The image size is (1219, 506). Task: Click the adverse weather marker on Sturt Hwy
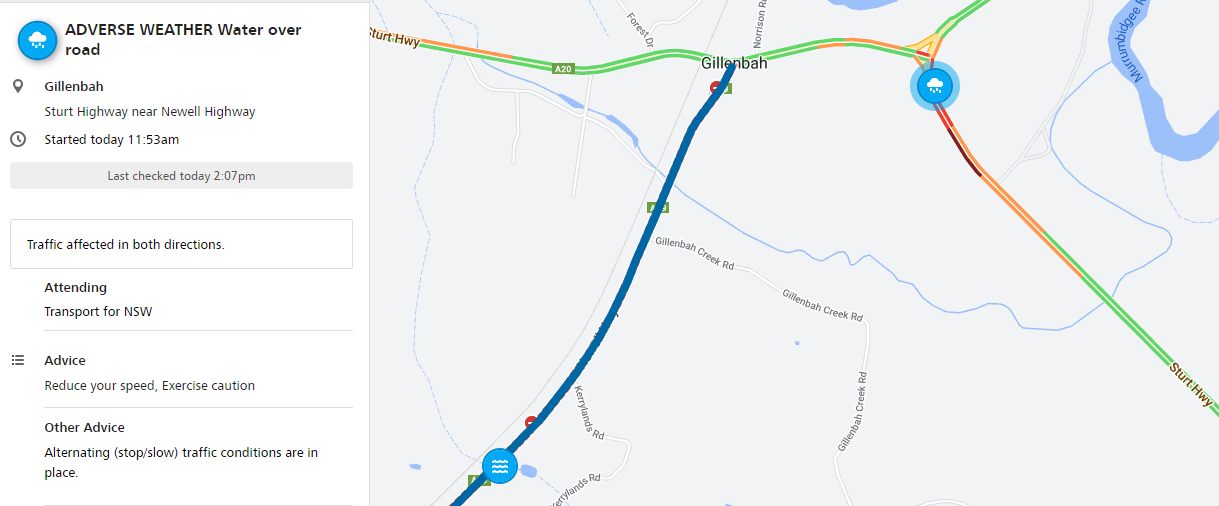pyautogui.click(x=934, y=85)
